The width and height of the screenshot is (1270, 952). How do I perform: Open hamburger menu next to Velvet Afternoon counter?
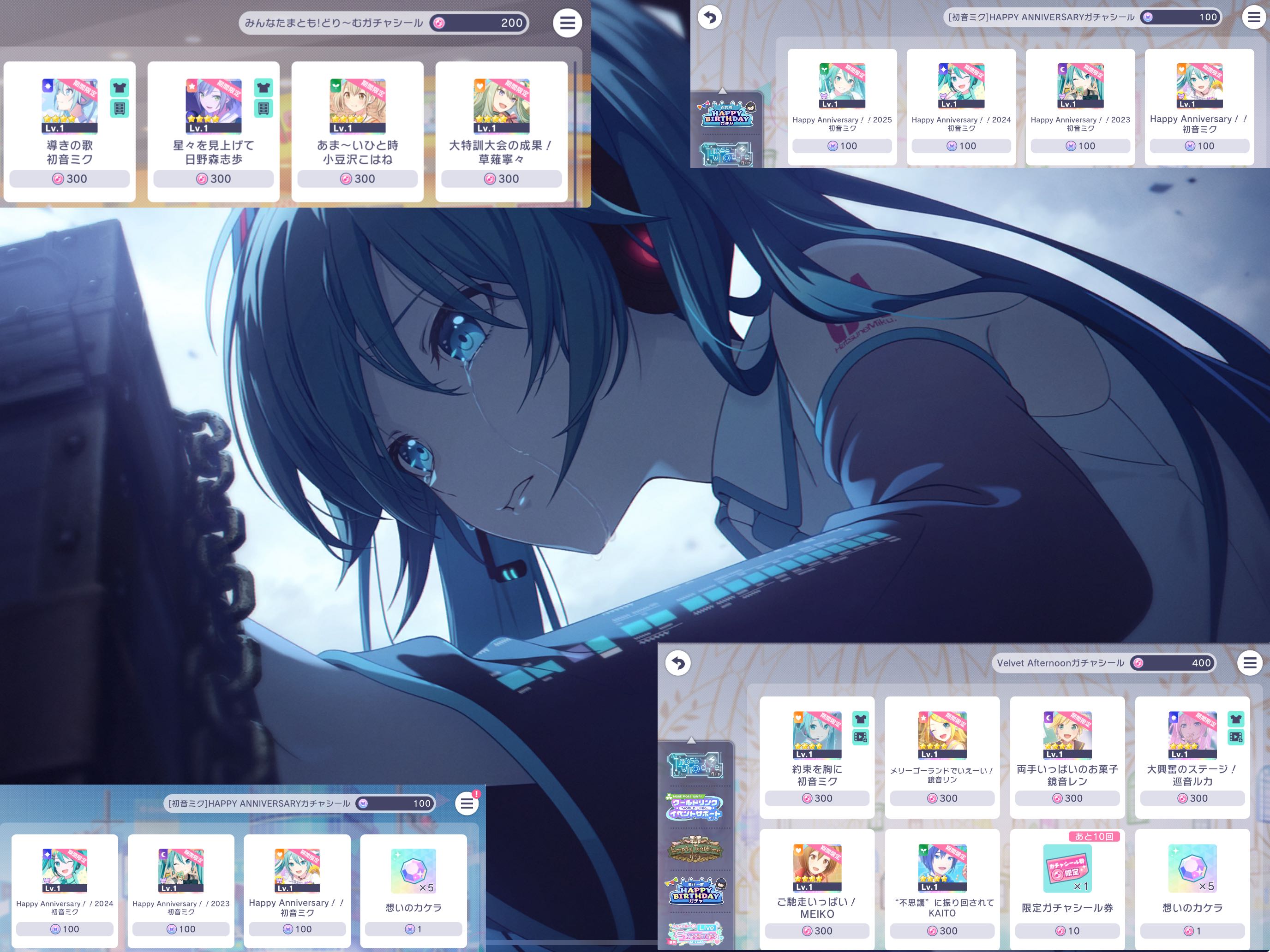click(1250, 663)
